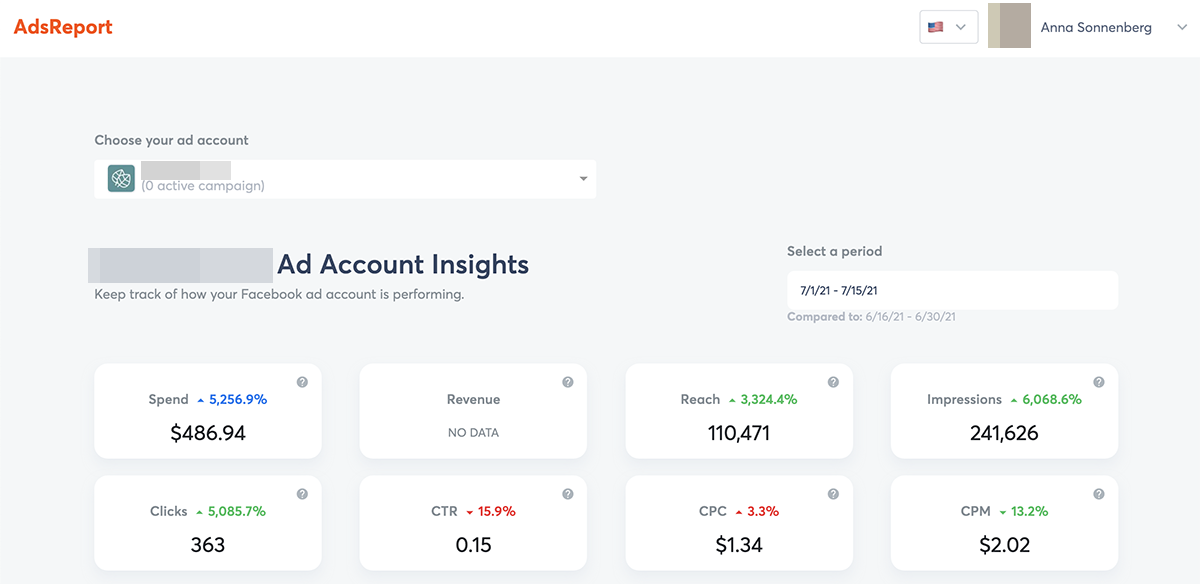Select the Impressions metric card
The height and width of the screenshot is (584, 1200).
click(x=1004, y=411)
